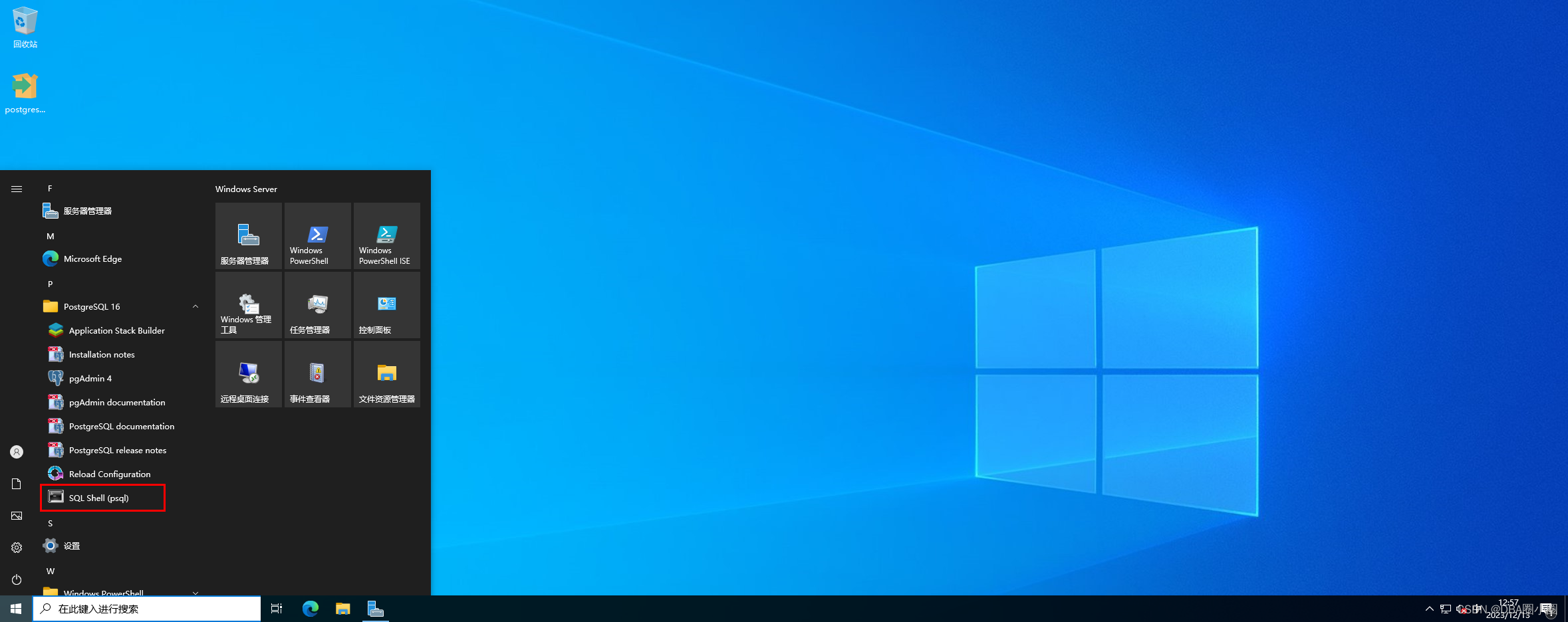
Task: Click the letter F group header
Action: [x=50, y=189]
